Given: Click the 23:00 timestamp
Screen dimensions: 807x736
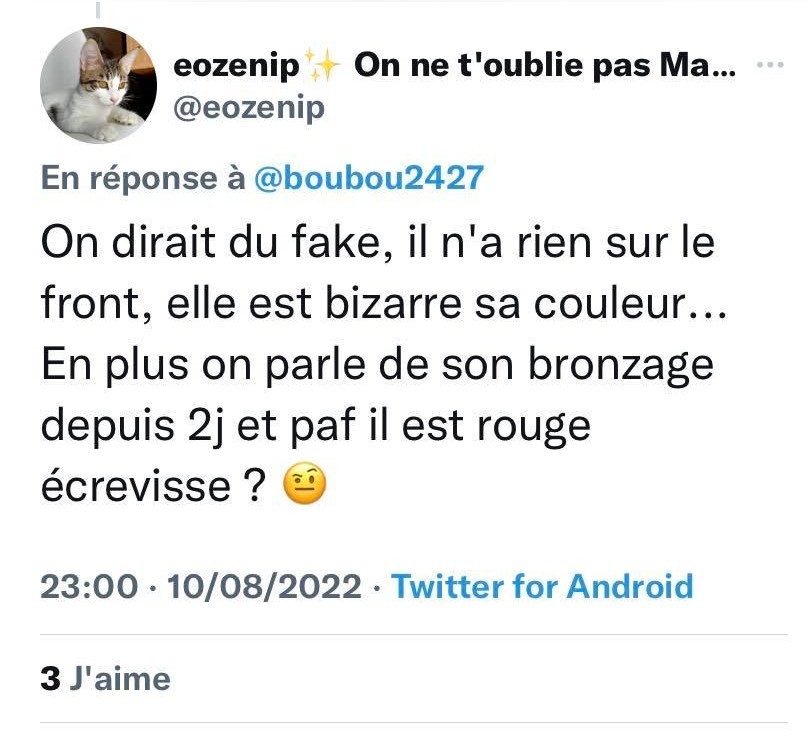Looking at the screenshot, I should coord(90,586).
